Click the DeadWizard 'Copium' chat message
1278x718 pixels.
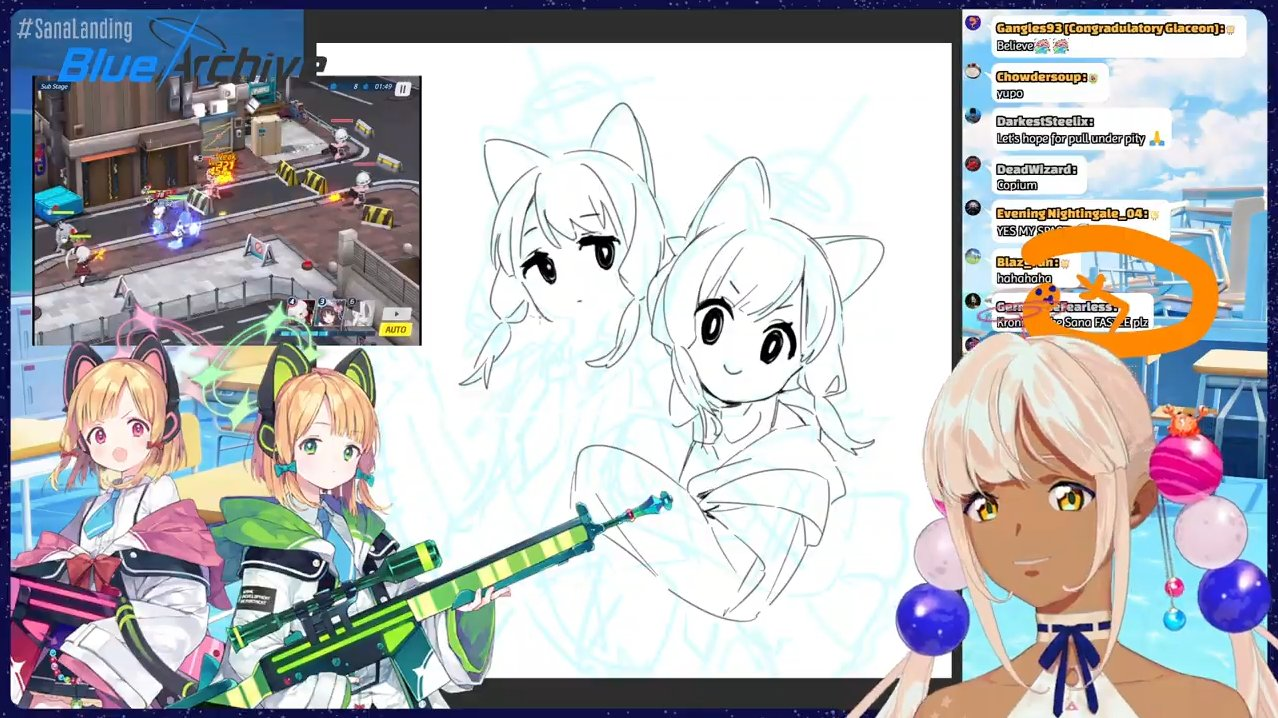pos(1017,185)
